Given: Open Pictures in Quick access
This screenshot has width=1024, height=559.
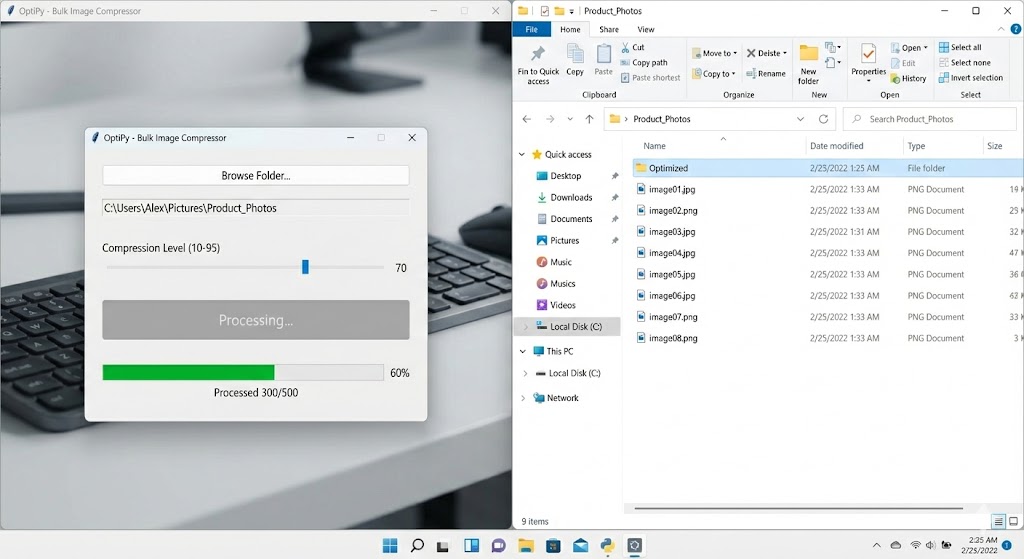Looking at the screenshot, I should [564, 241].
